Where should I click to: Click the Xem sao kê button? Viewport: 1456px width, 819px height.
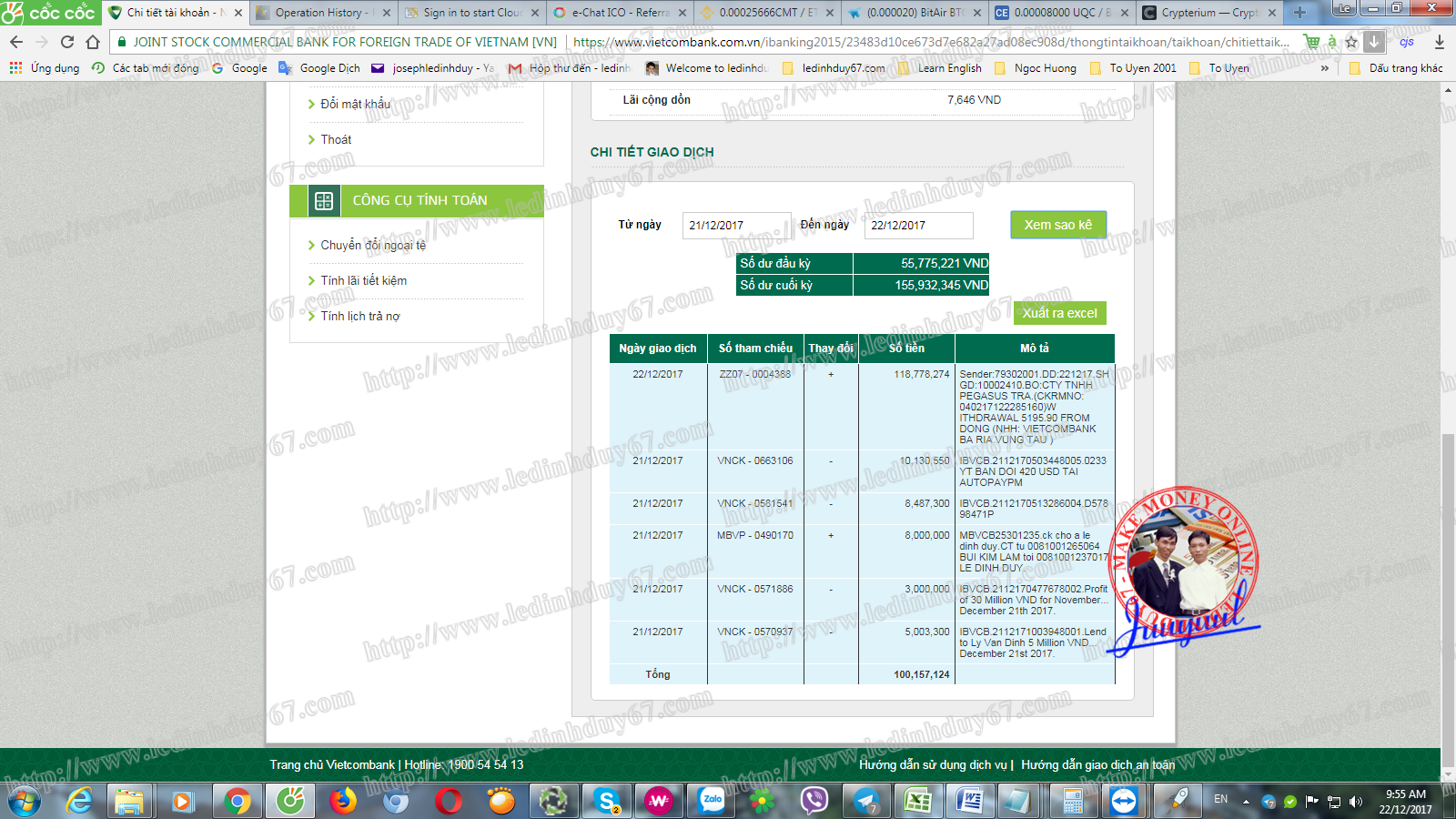[x=1058, y=225]
